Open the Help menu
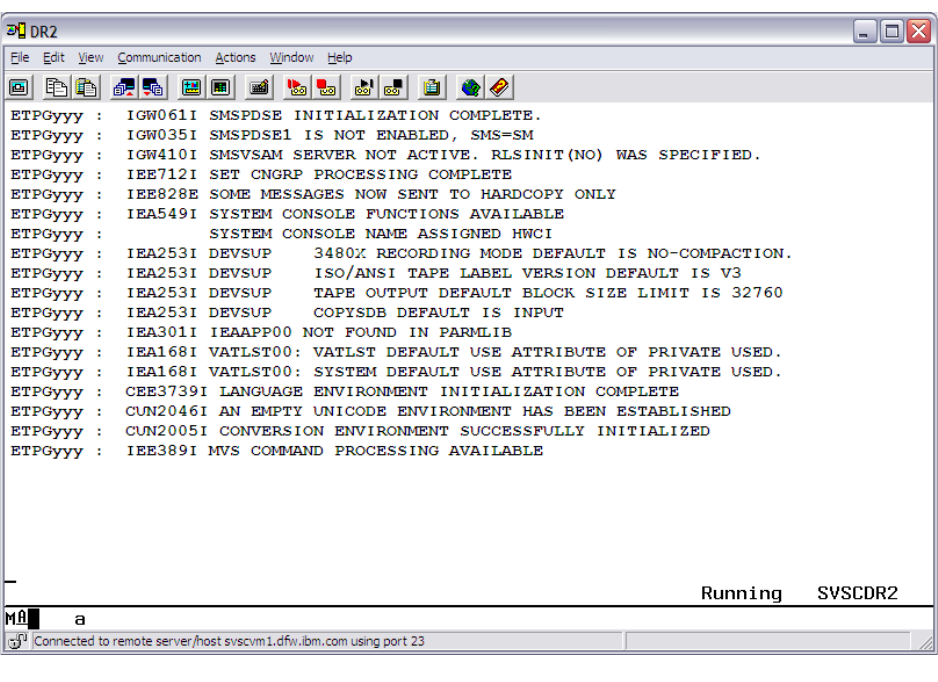This screenshot has width=938, height=682. (339, 57)
